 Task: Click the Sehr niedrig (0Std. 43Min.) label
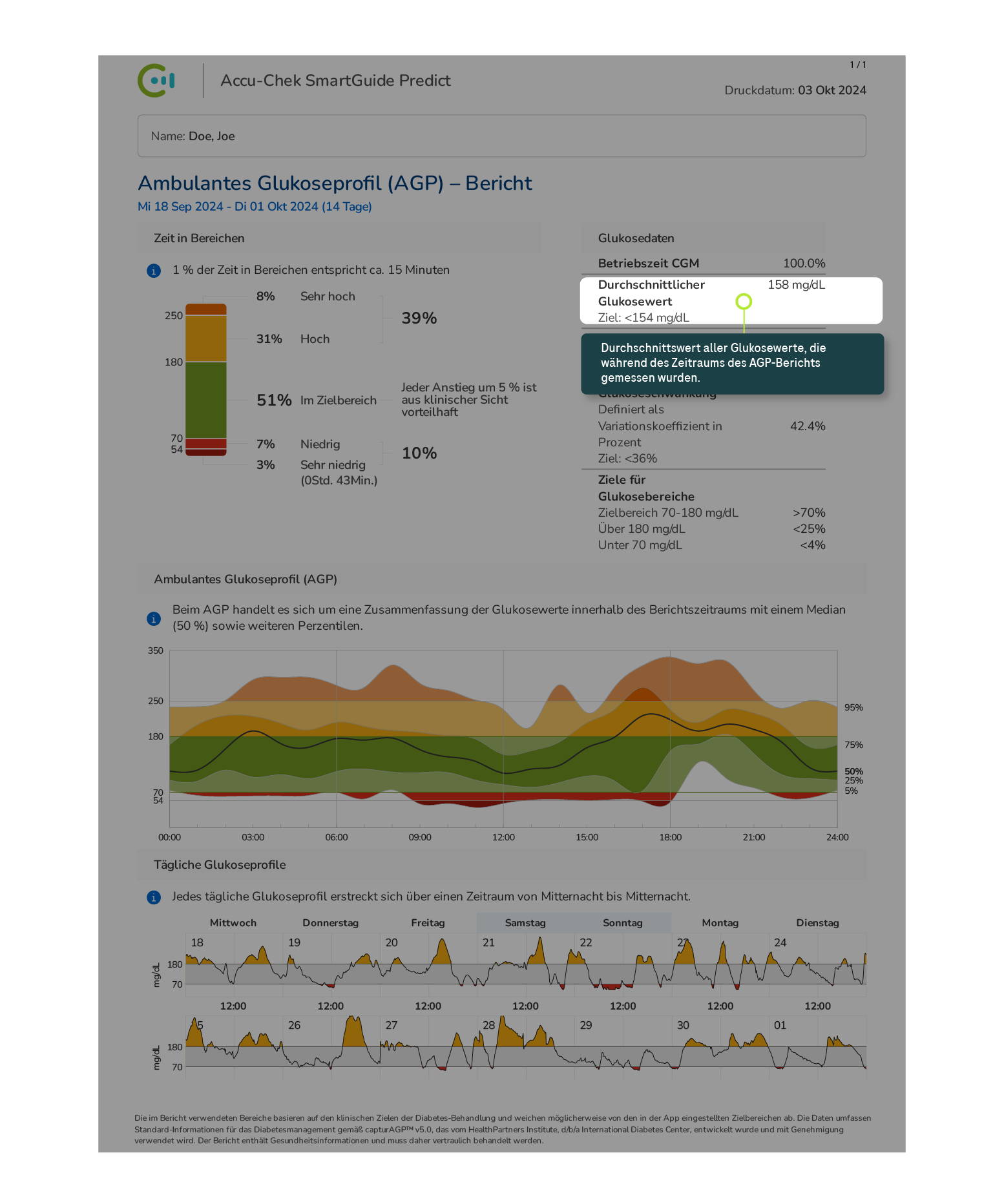pos(339,473)
